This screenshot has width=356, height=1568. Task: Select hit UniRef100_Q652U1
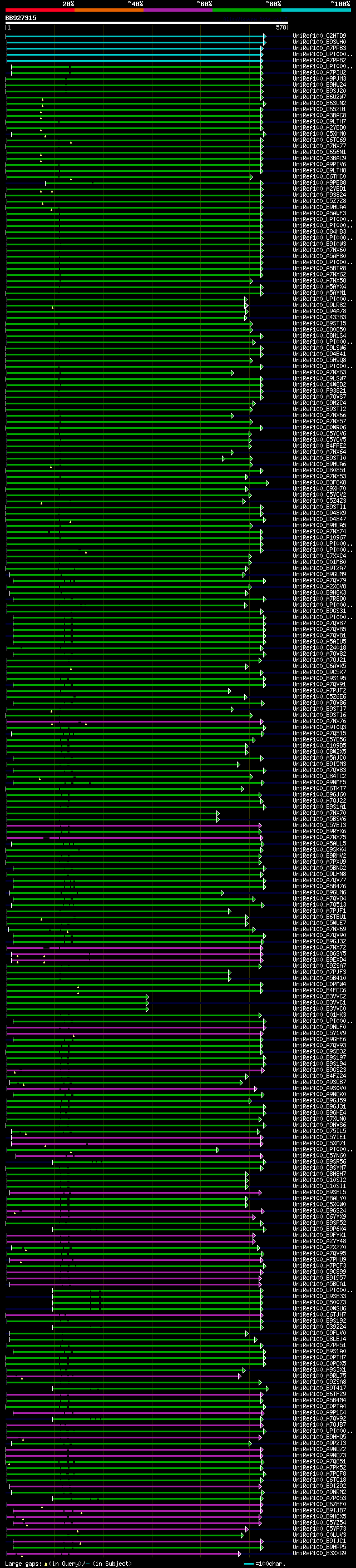319,109
